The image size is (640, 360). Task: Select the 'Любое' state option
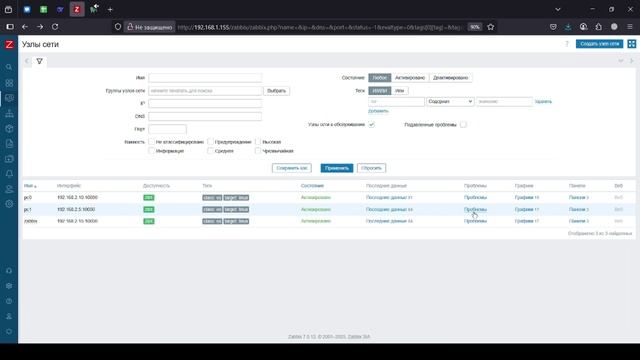tap(380, 78)
